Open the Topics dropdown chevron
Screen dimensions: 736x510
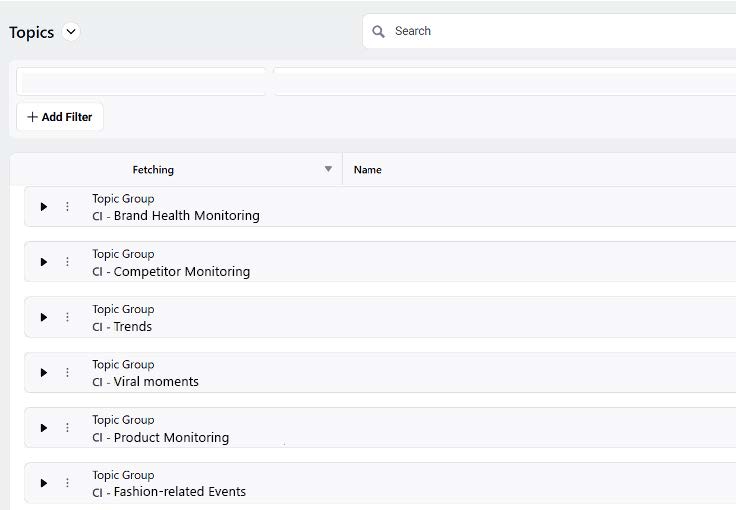click(x=71, y=31)
